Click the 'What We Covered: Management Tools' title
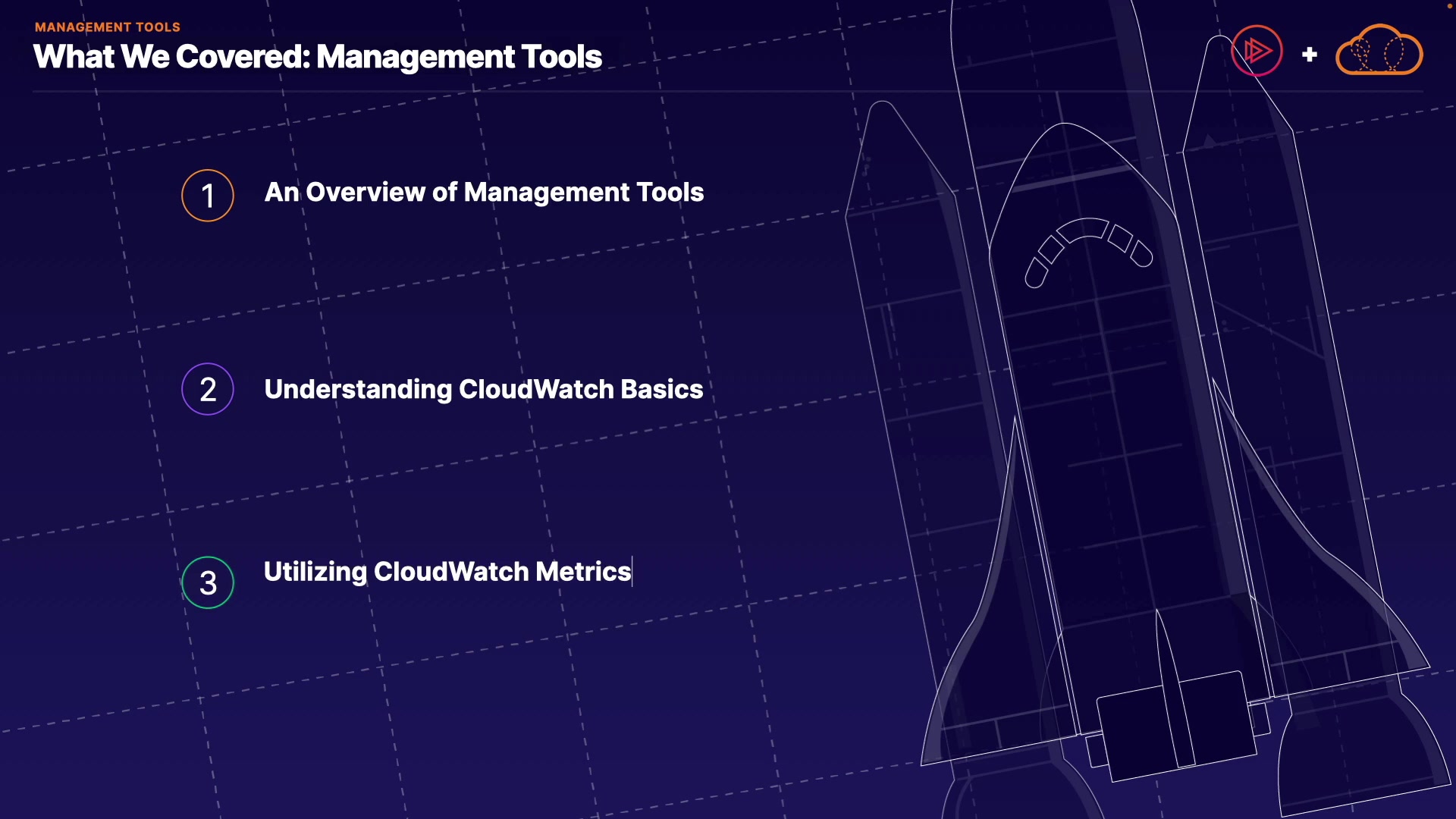The width and height of the screenshot is (1456, 819). 318,57
